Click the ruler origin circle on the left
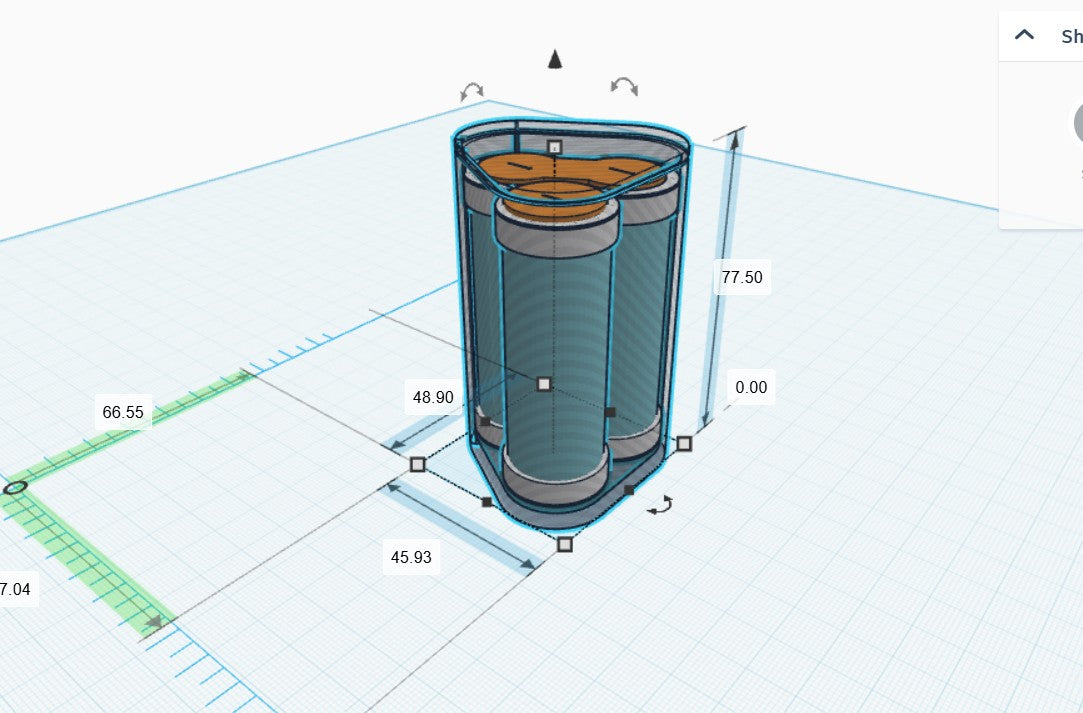Viewport: 1083px width, 713px height. click(14, 487)
